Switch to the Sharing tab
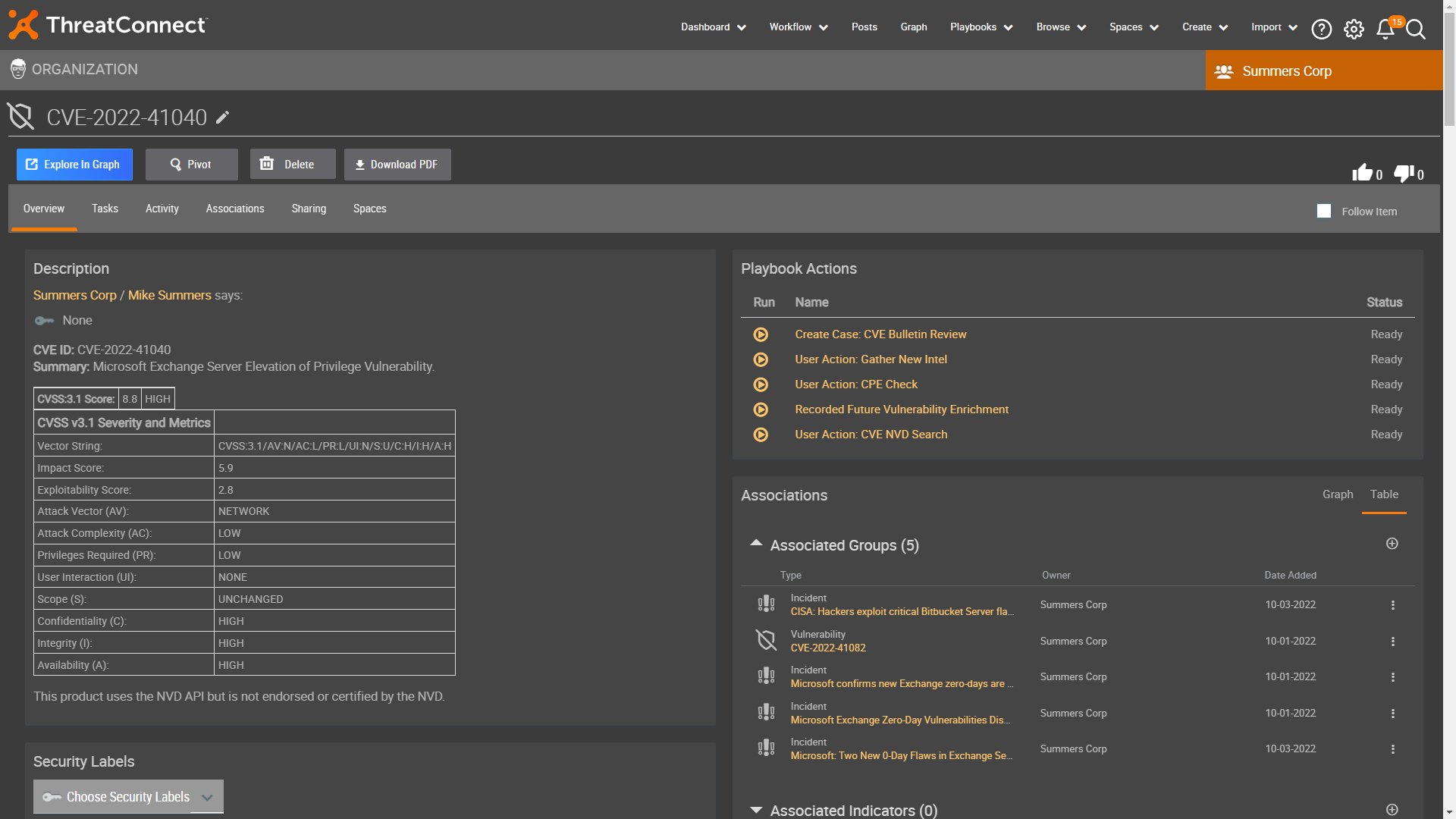Screen dimensions: 1456x819 tap(309, 209)
